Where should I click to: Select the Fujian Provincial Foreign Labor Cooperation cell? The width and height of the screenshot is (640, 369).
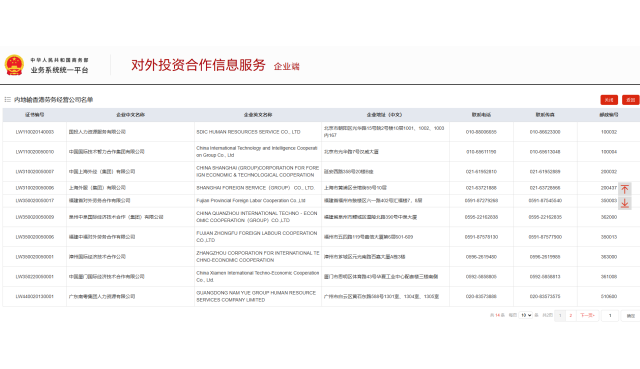tap(258, 200)
